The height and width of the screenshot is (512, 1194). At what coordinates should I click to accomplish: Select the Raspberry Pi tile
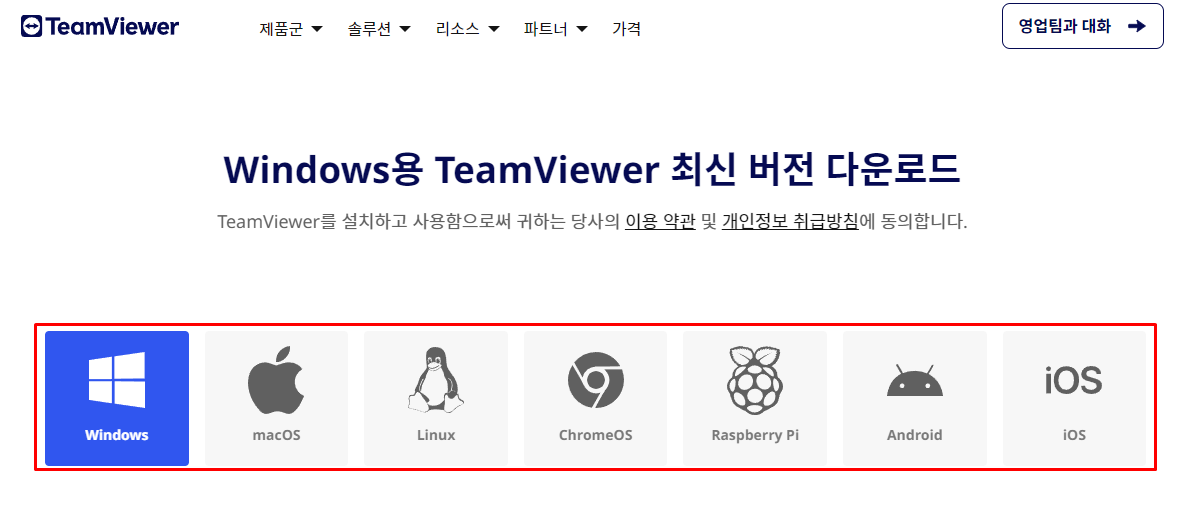[755, 398]
